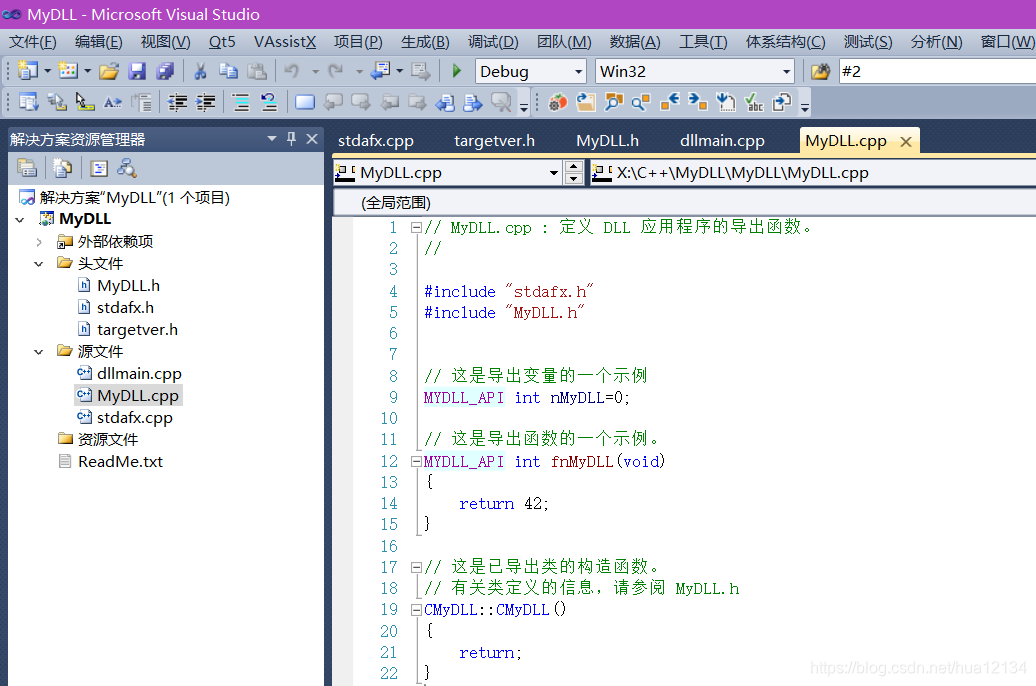
Task: Open the MyDLL.cpp file navigation dropdown
Action: [x=554, y=173]
